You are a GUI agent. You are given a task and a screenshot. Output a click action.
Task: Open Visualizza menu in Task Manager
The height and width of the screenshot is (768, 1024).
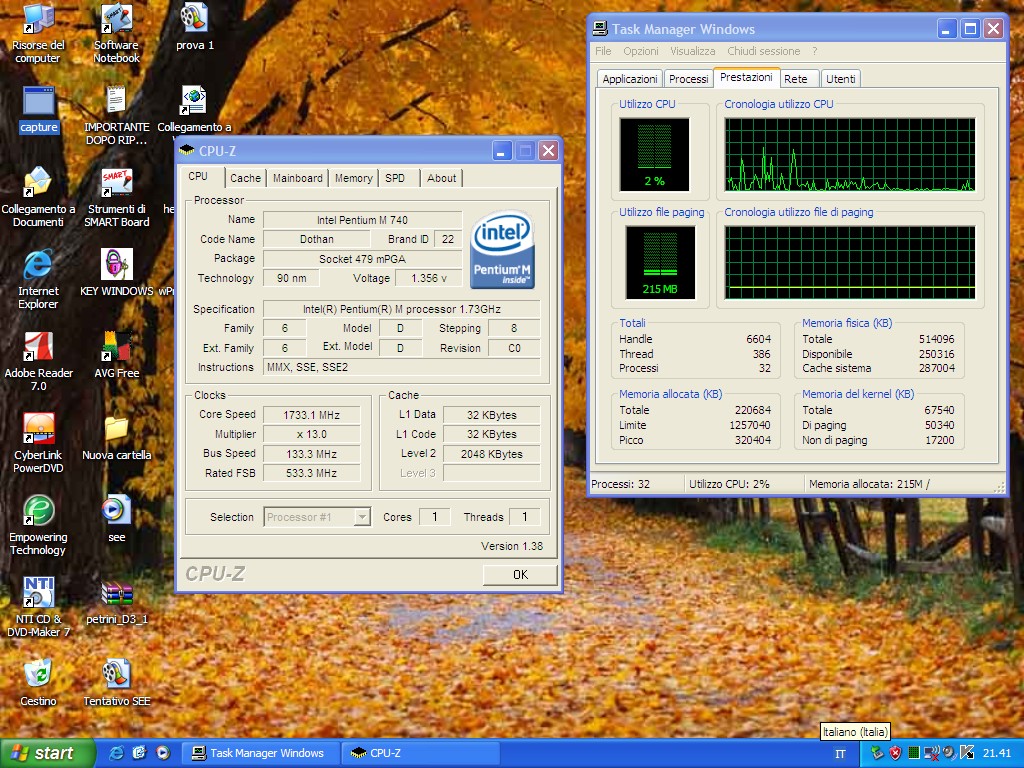pyautogui.click(x=692, y=51)
